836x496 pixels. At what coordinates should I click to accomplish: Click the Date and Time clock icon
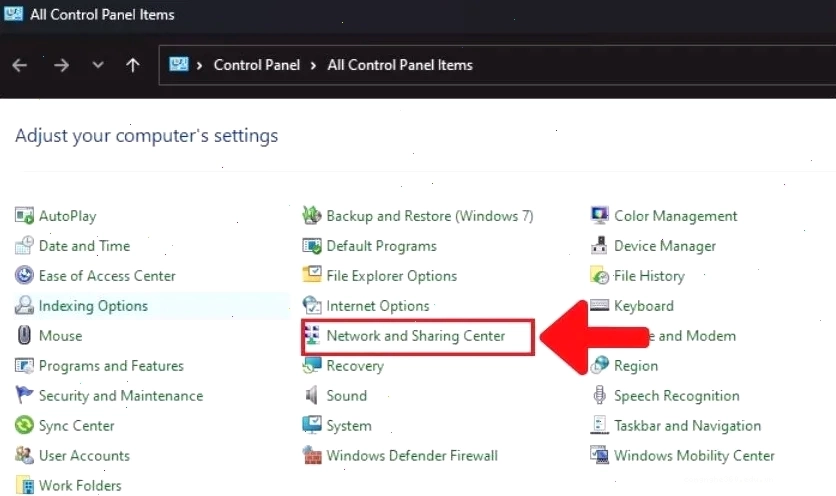point(24,245)
